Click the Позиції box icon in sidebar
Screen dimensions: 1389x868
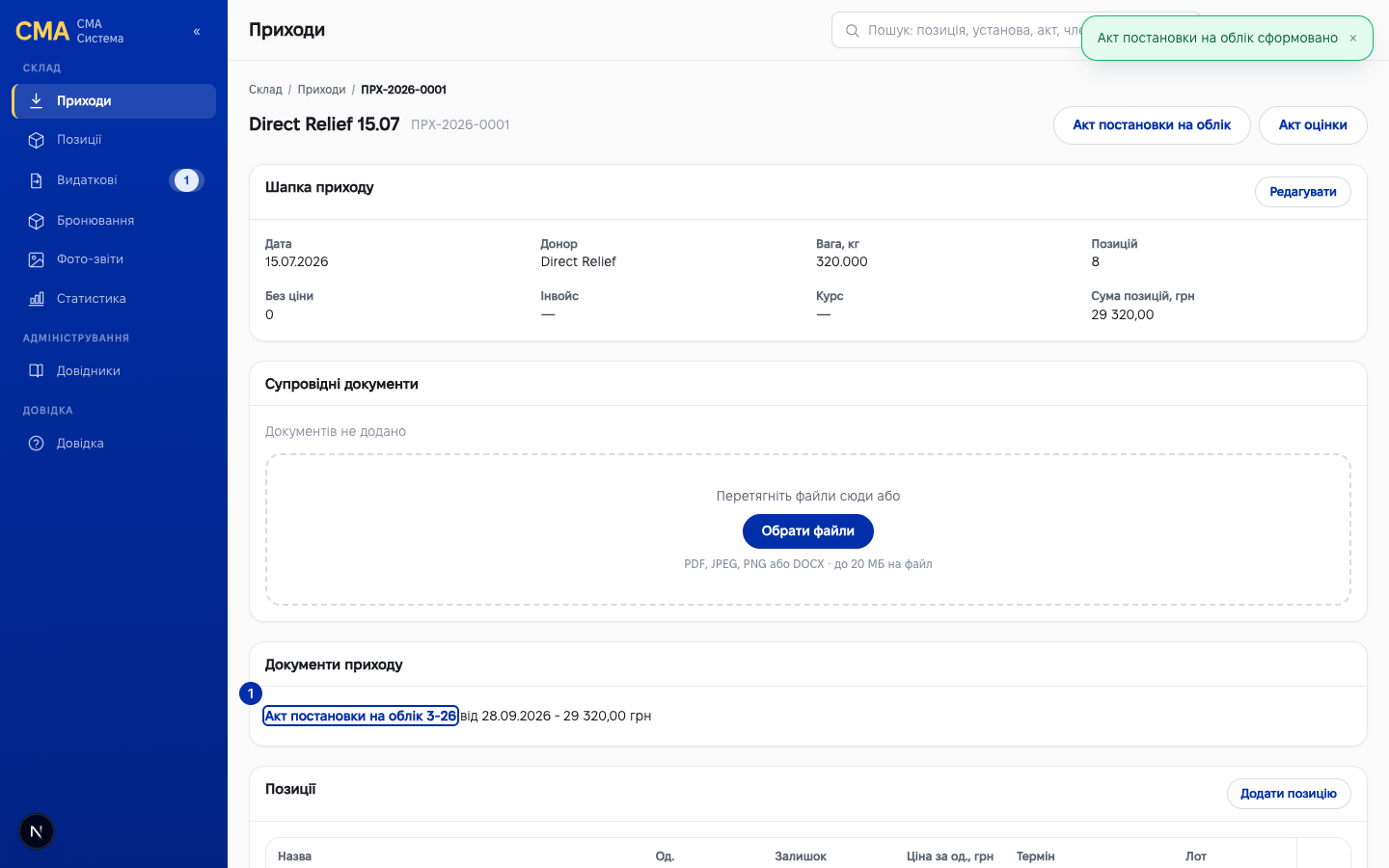click(x=36, y=140)
